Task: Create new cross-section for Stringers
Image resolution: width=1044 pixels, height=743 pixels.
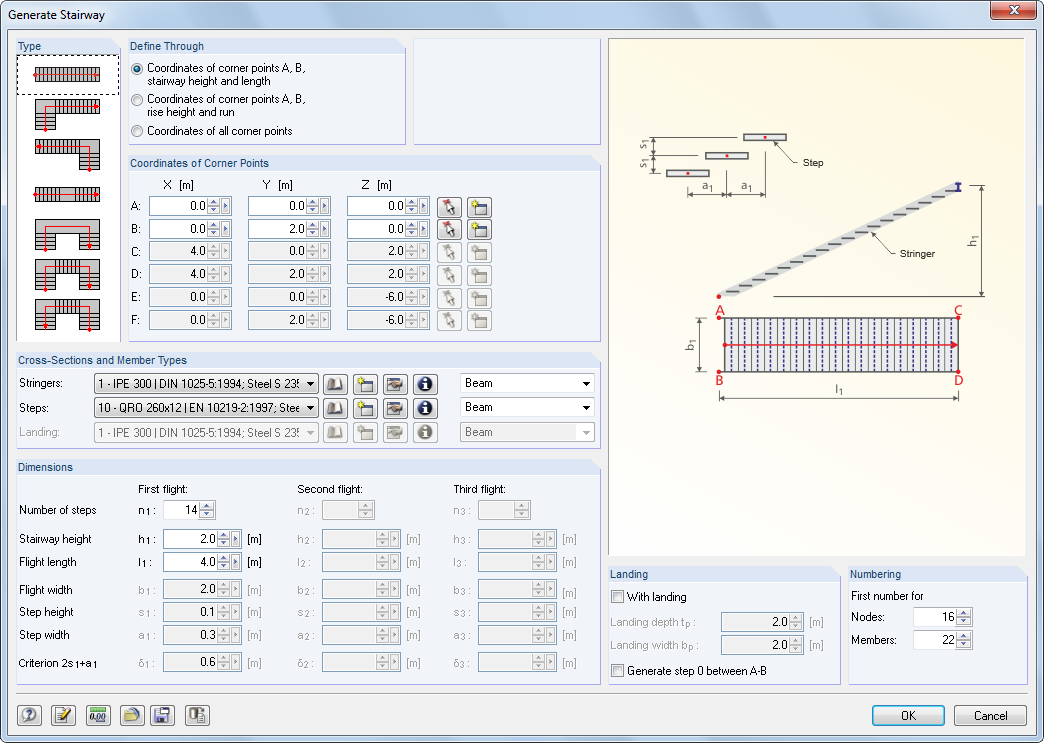Action: point(365,384)
